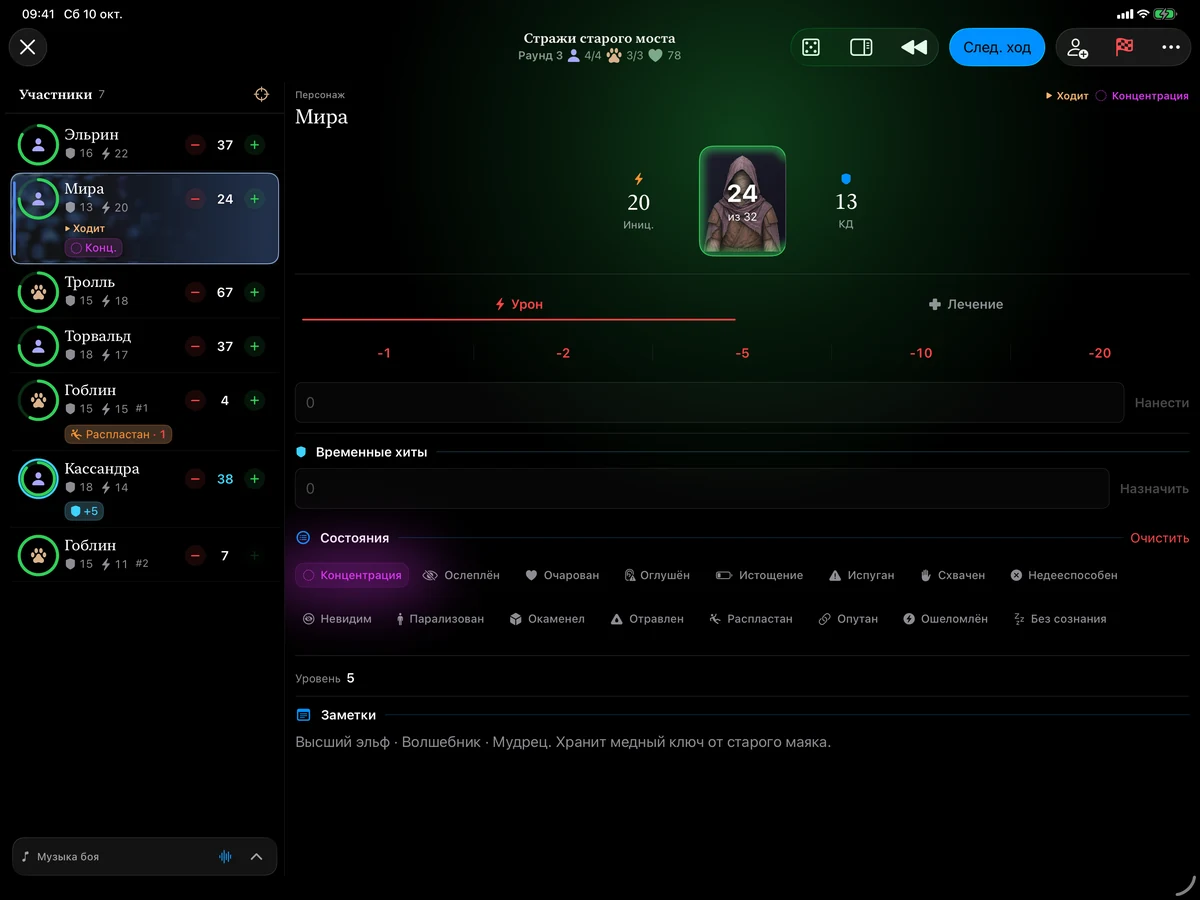Increase Торвальд's hit points with plus
1200x900 pixels.
[x=254, y=346]
